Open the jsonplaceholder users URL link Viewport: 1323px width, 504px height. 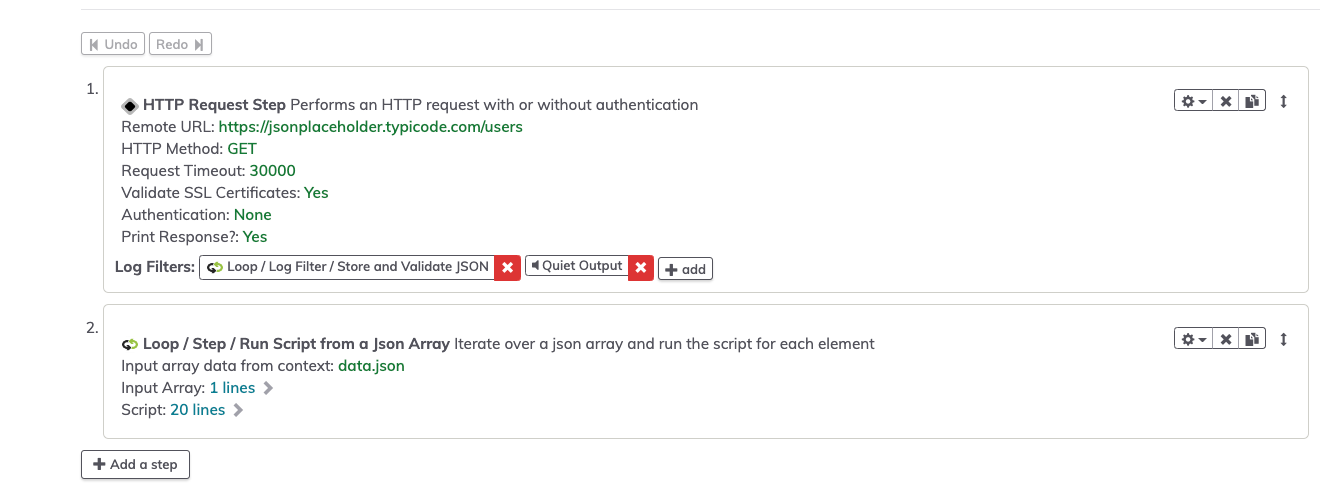coord(370,127)
